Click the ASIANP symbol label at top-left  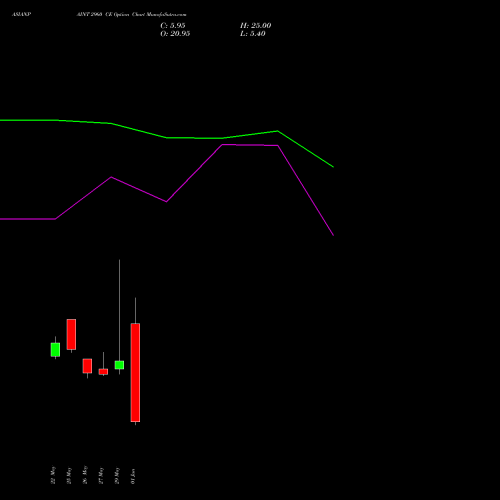click(x=22, y=15)
